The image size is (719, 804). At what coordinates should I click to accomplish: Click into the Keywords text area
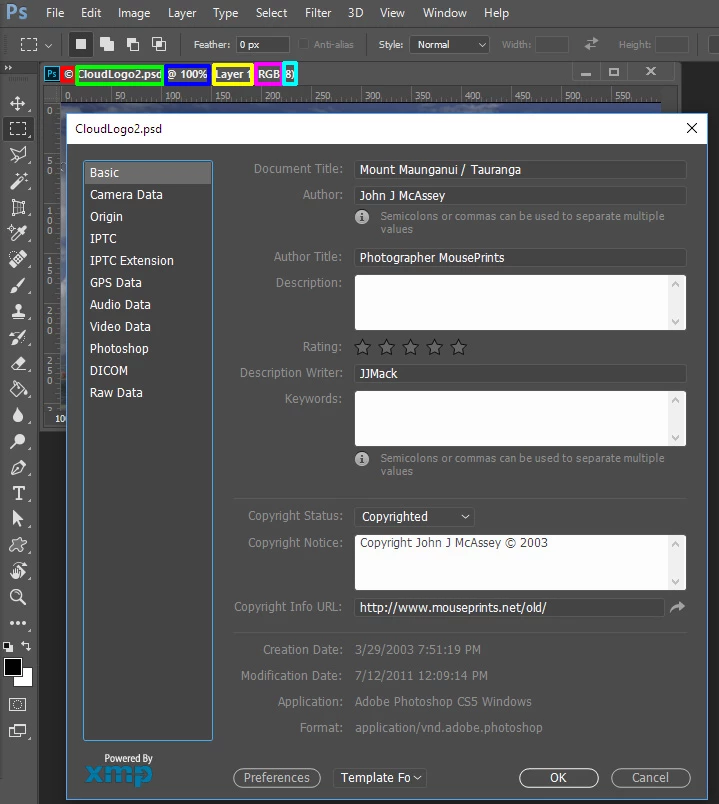point(512,418)
